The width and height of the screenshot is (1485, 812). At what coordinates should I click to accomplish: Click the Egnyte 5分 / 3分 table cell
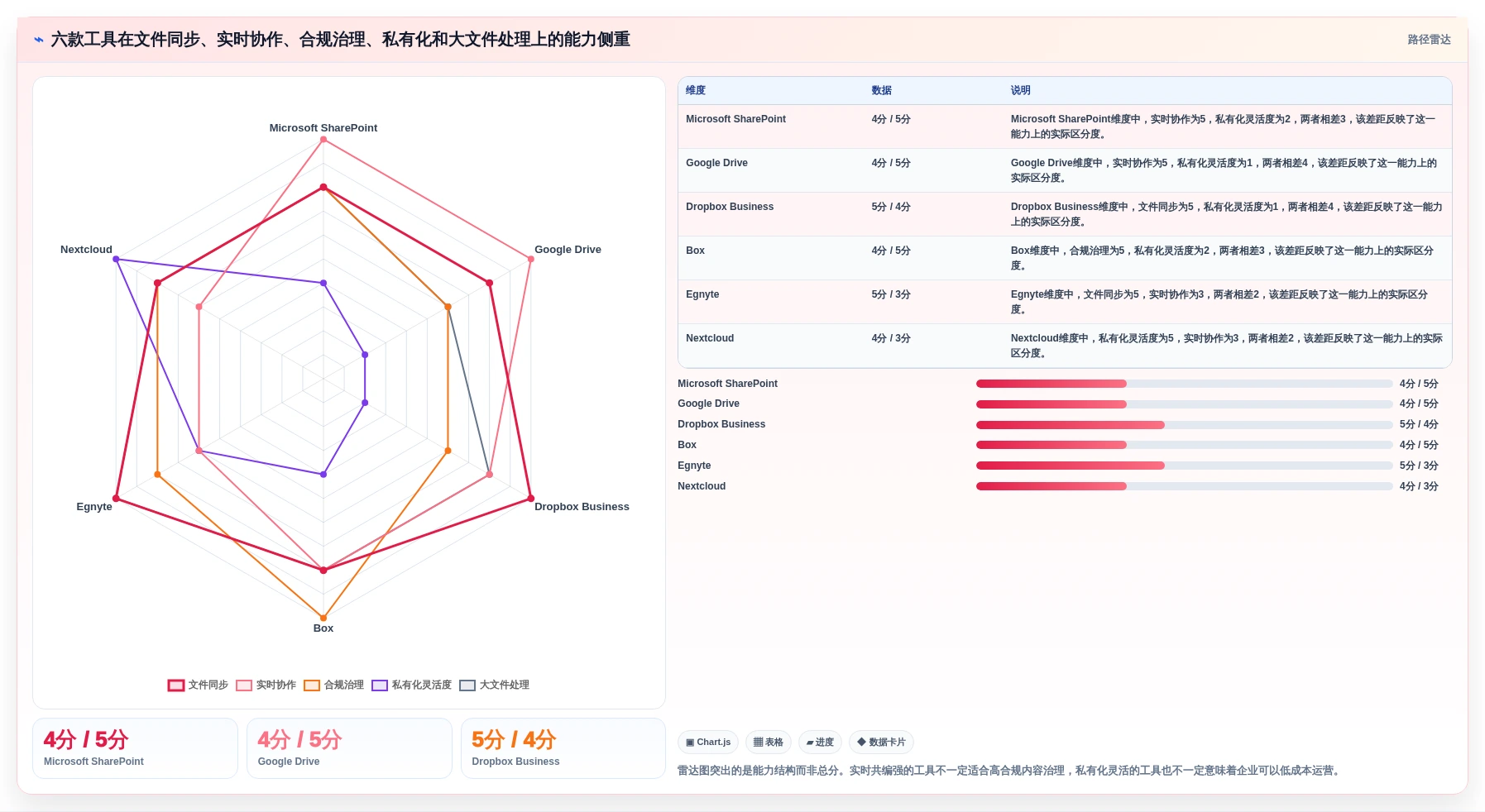coord(891,294)
